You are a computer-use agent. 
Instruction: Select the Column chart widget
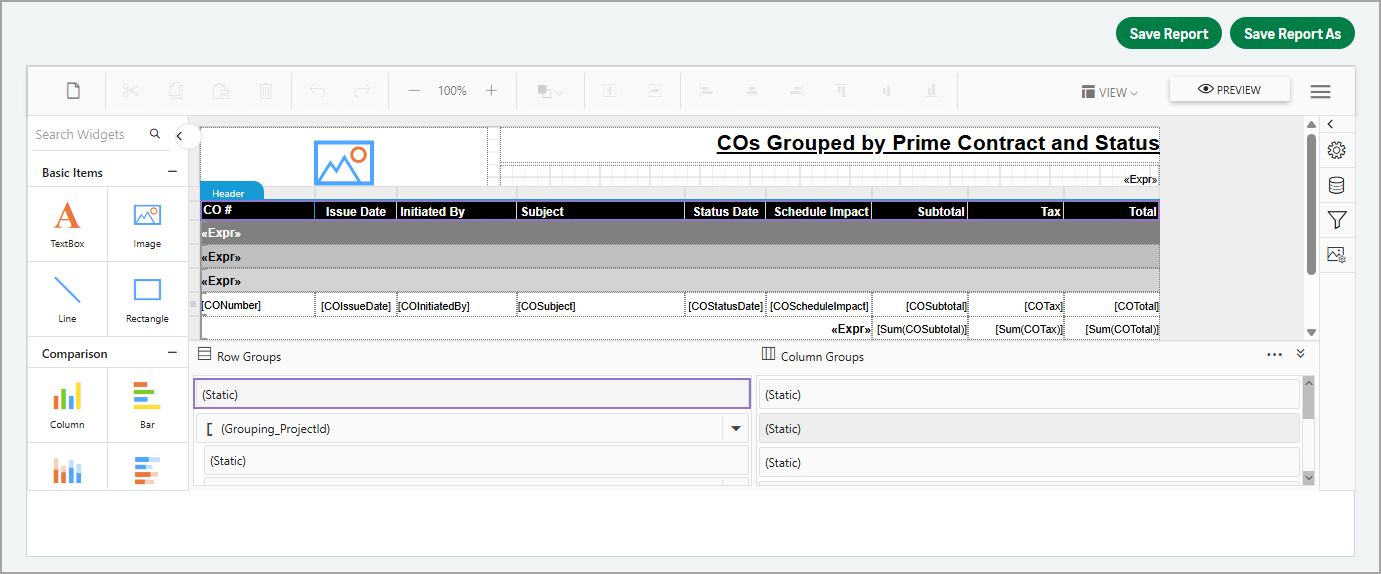point(67,405)
